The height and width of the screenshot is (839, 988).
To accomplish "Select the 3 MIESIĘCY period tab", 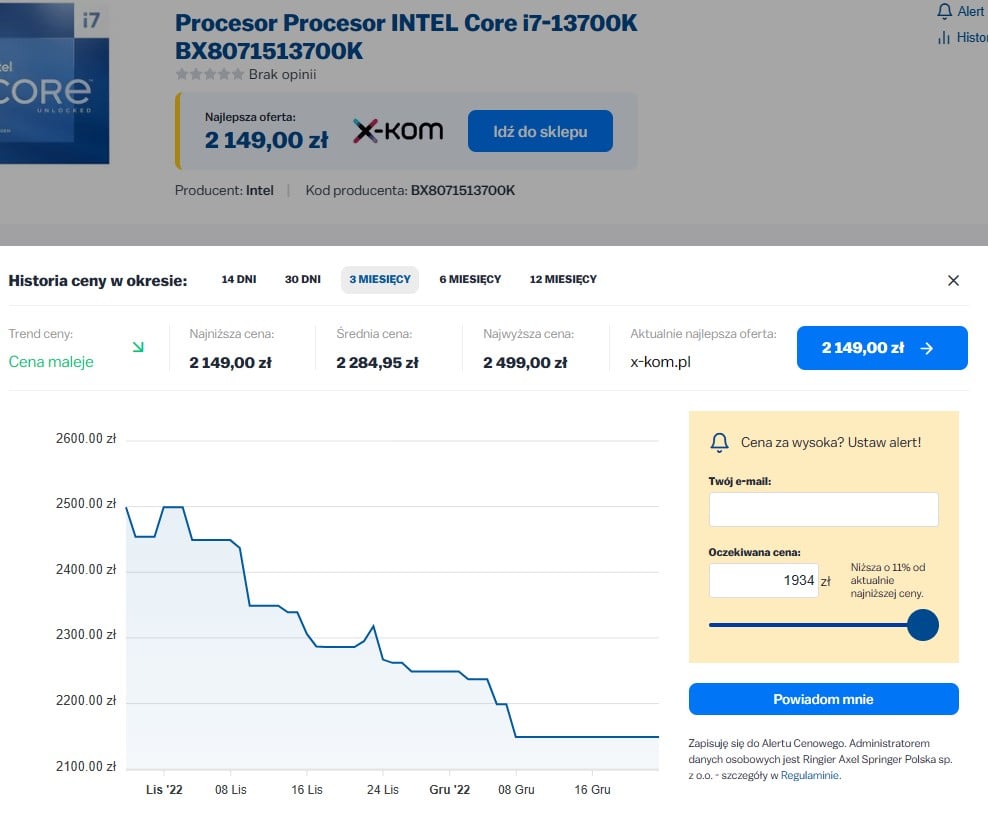I will pyautogui.click(x=380, y=280).
